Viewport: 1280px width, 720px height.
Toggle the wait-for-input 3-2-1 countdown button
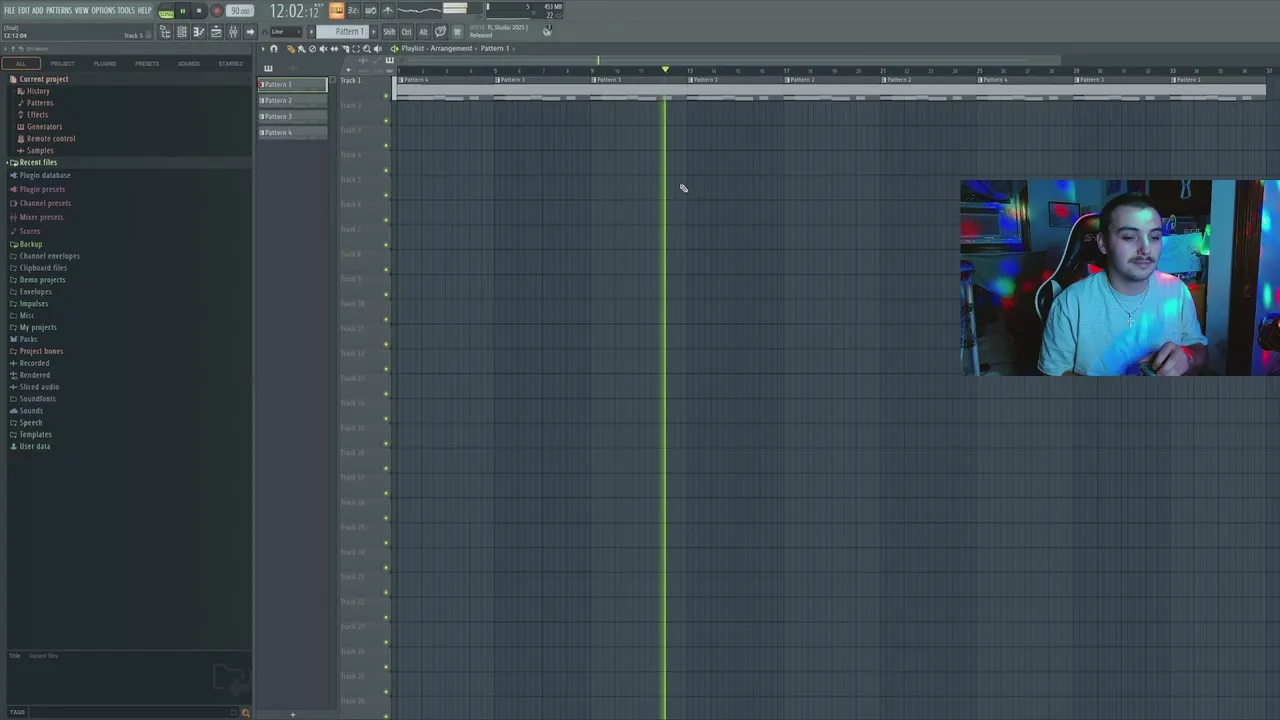coord(354,11)
